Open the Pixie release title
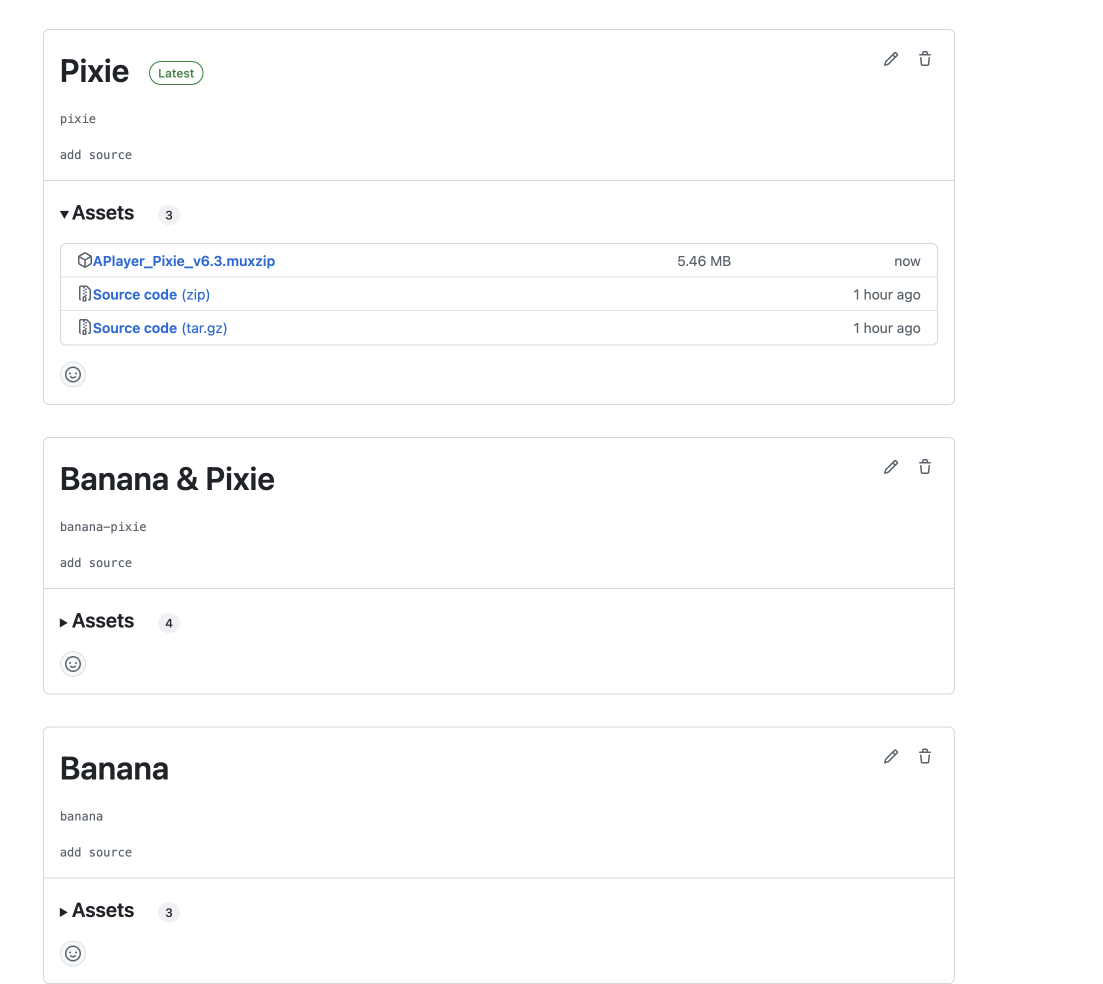Screen dimensions: 1103x984 pyautogui.click(x=94, y=72)
